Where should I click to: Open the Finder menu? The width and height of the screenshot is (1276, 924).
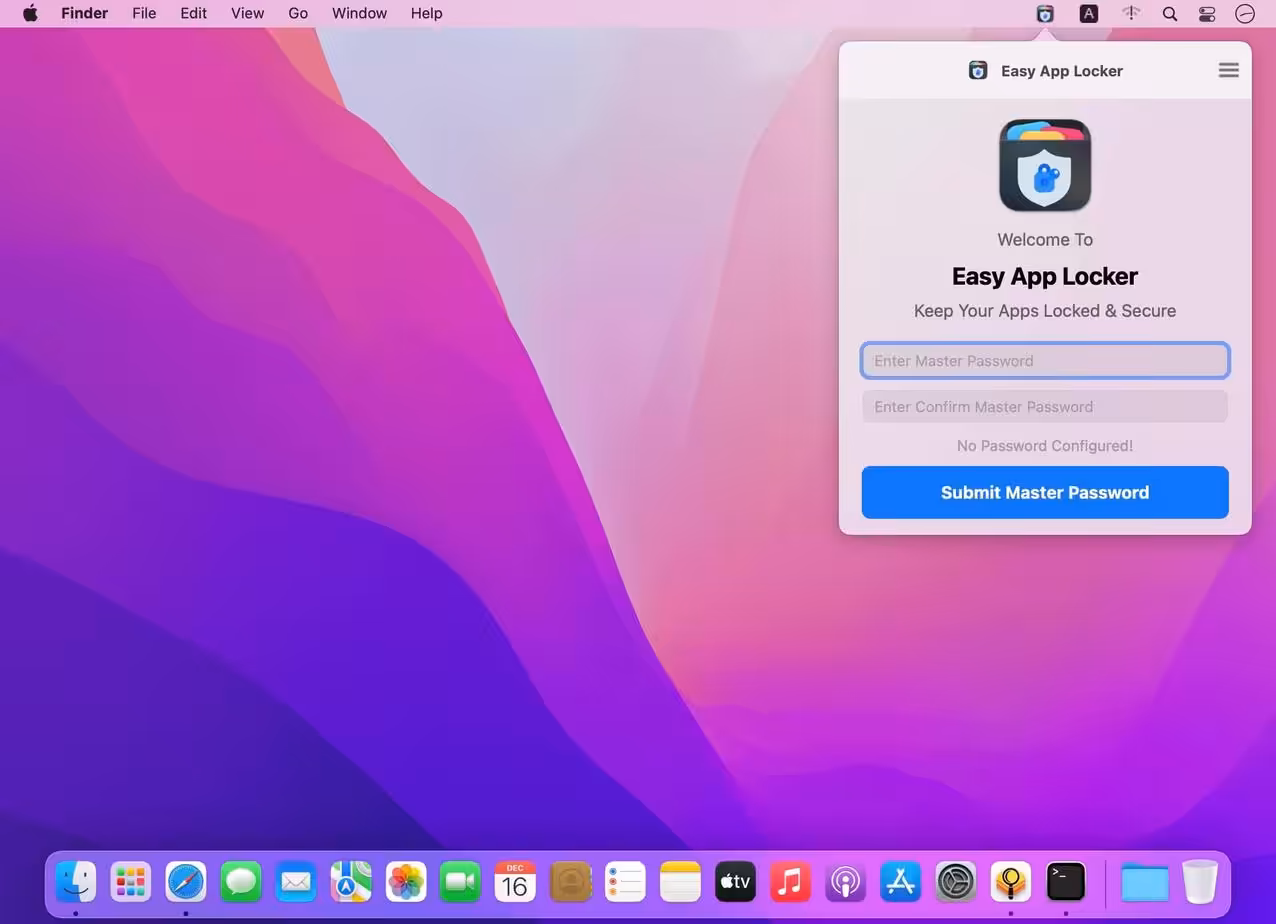click(84, 13)
